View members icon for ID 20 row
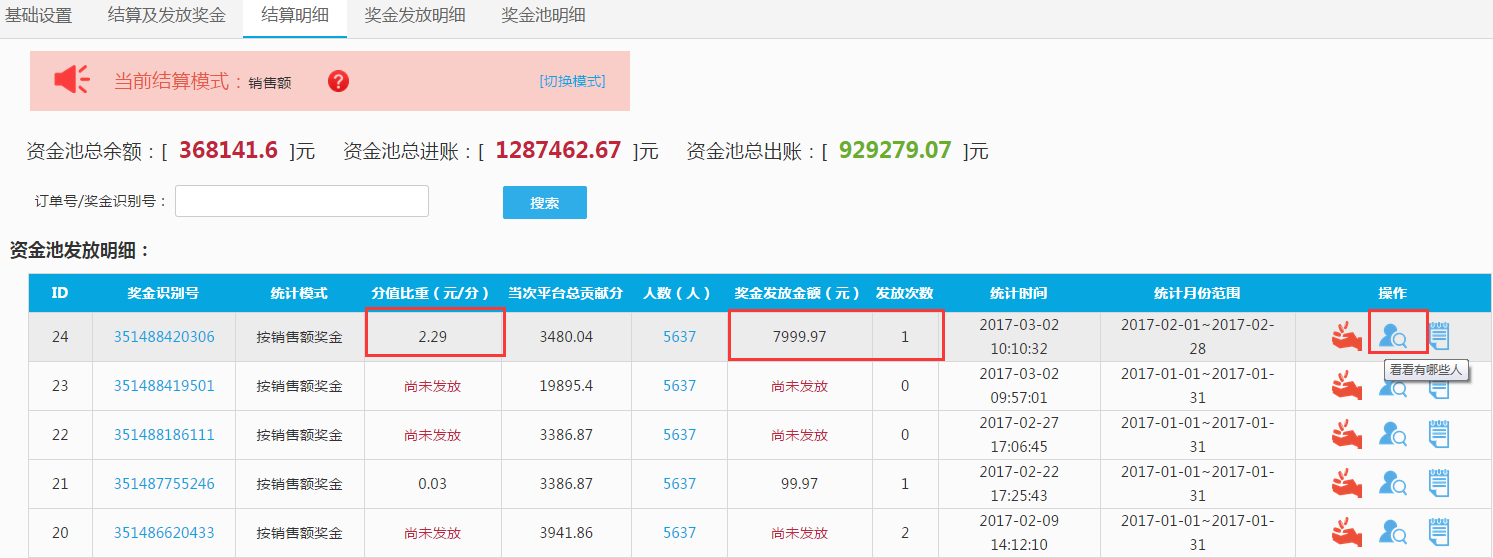 click(x=1392, y=532)
